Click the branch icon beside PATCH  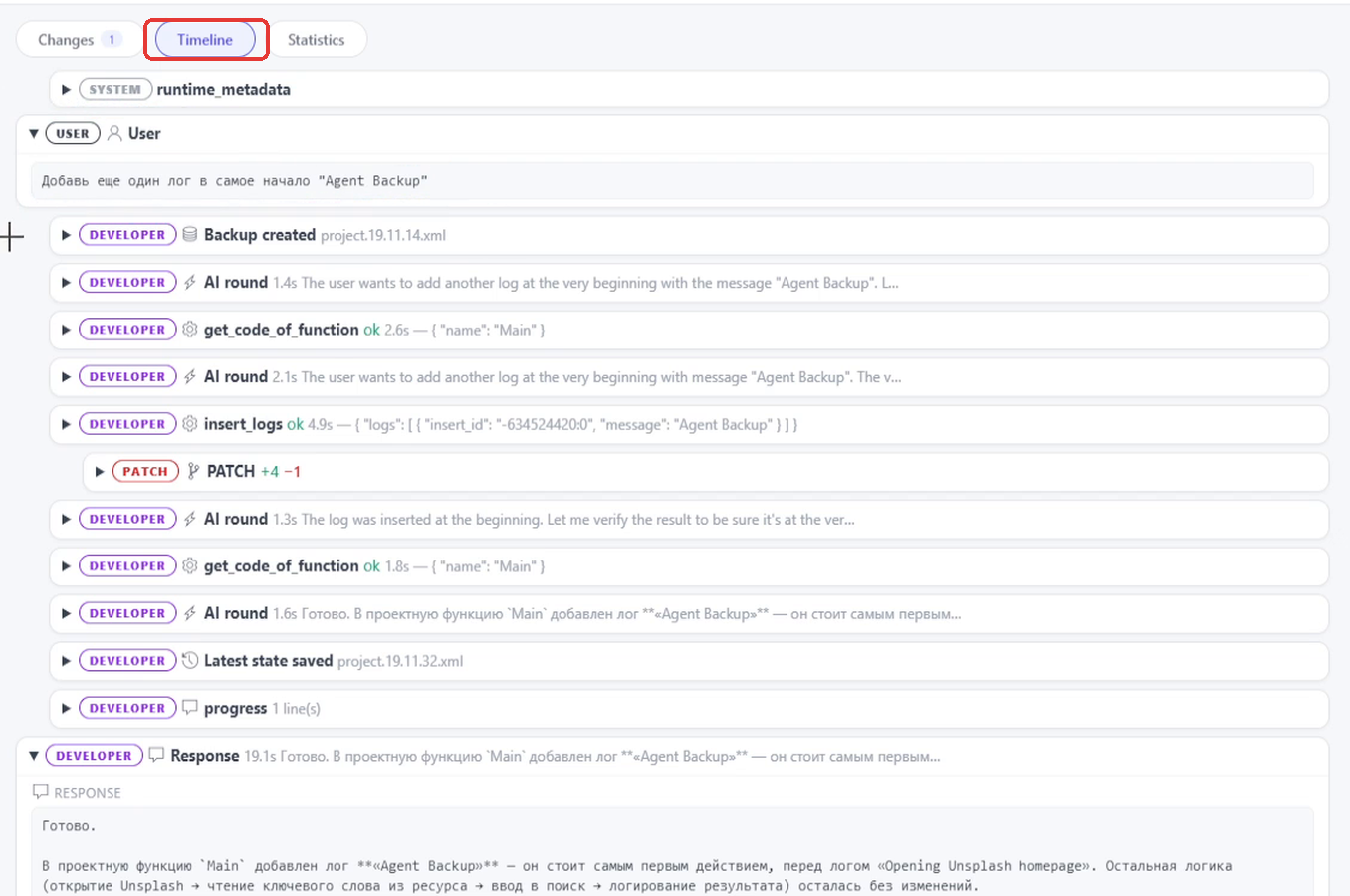pos(193,472)
